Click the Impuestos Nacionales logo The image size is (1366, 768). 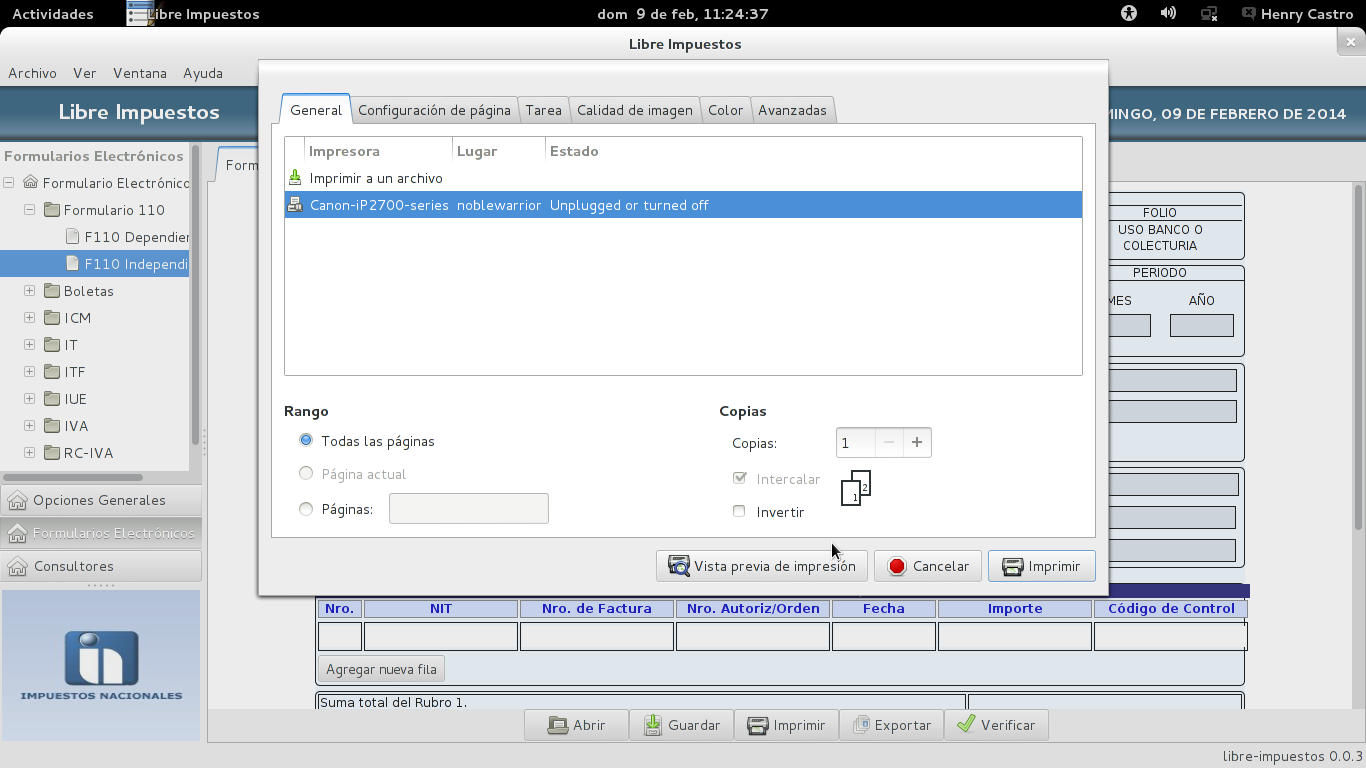pos(101,665)
